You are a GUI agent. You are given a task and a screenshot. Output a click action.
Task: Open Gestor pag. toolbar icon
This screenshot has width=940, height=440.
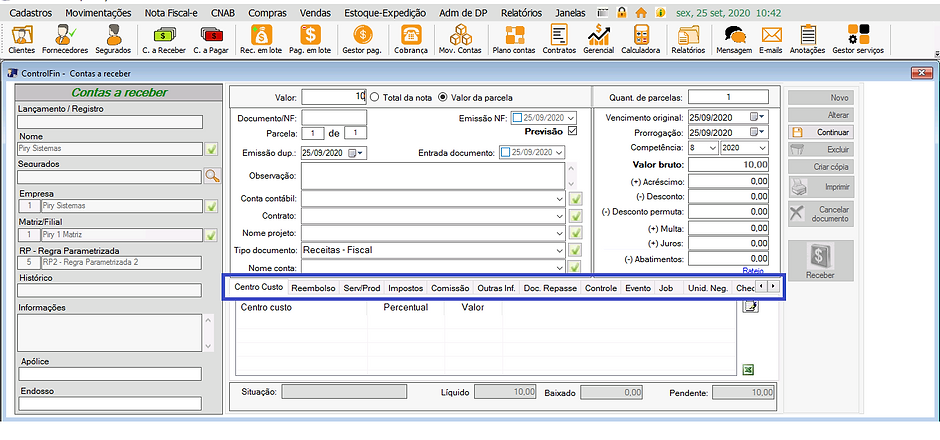click(361, 40)
